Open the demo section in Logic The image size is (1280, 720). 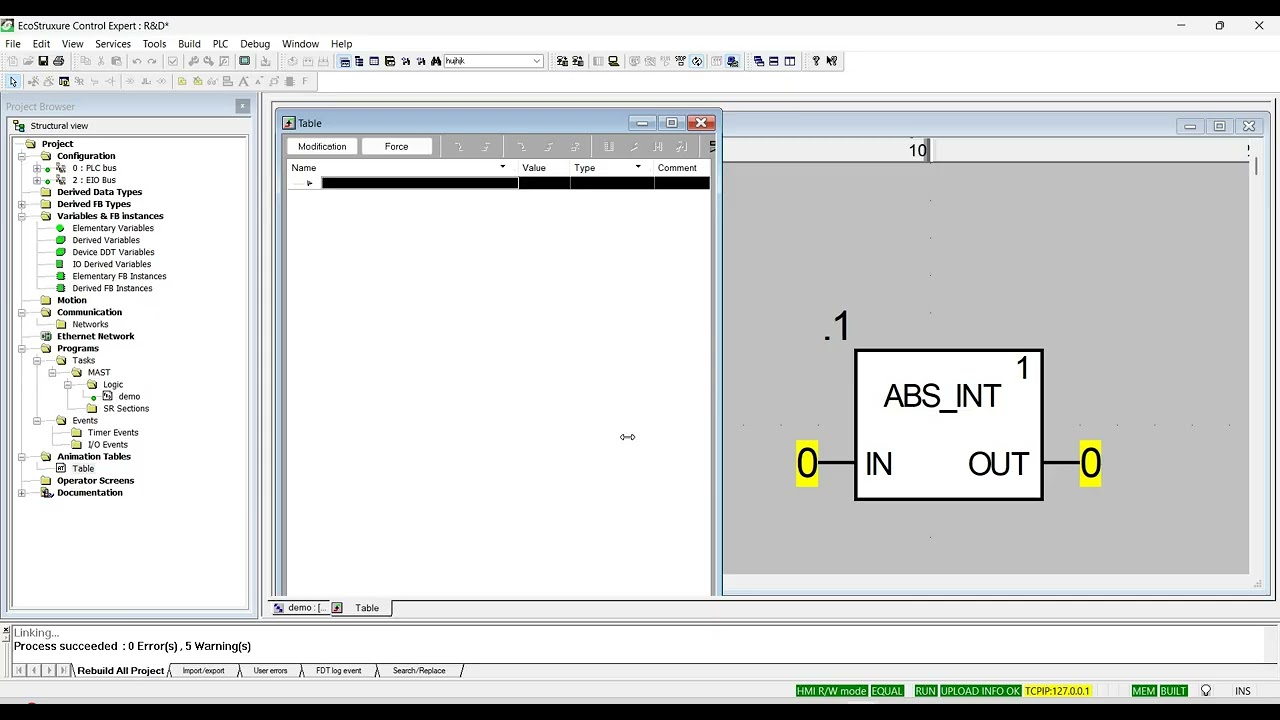pos(129,396)
